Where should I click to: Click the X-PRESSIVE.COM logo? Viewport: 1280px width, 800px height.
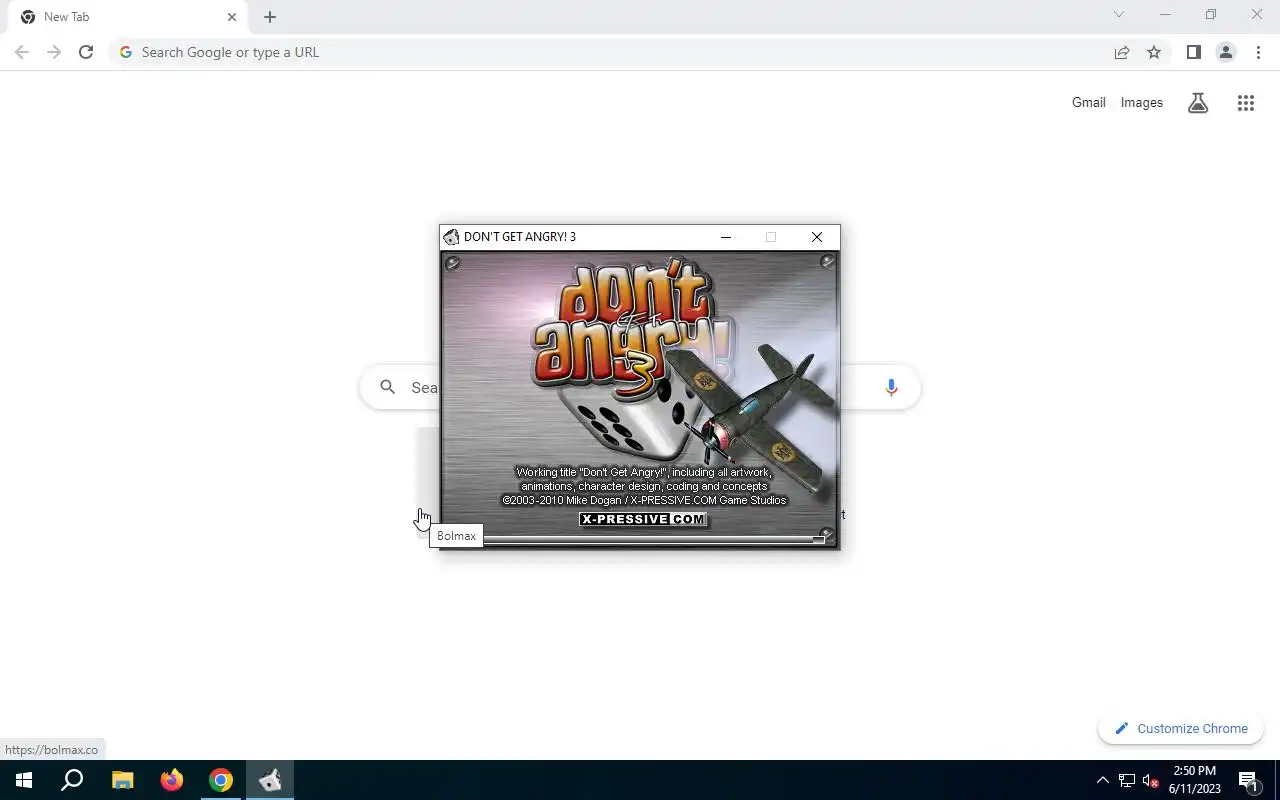[x=643, y=519]
